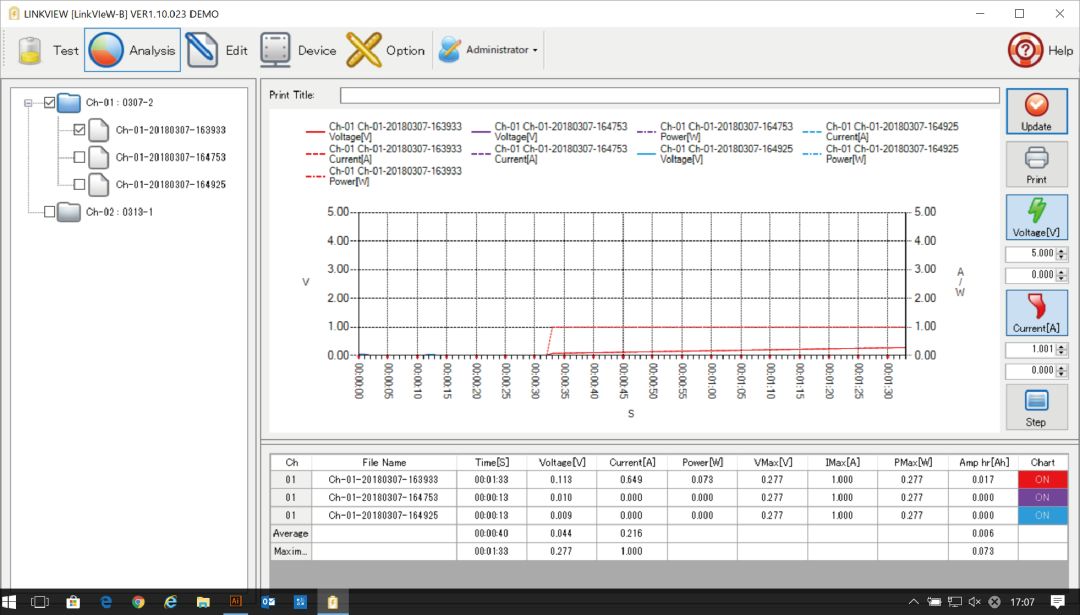Click the File Name column header
The image size is (1080, 615).
[x=384, y=462]
